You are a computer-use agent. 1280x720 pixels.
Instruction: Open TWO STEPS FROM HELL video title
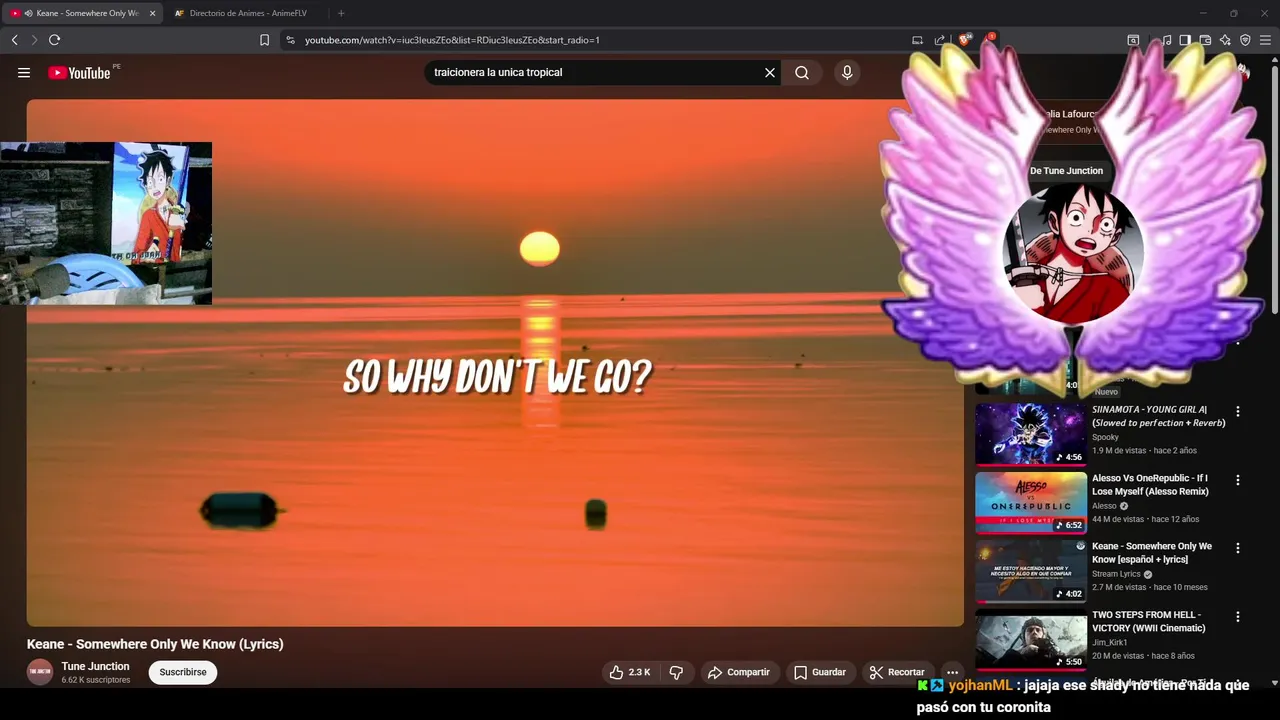[x=1148, y=621]
